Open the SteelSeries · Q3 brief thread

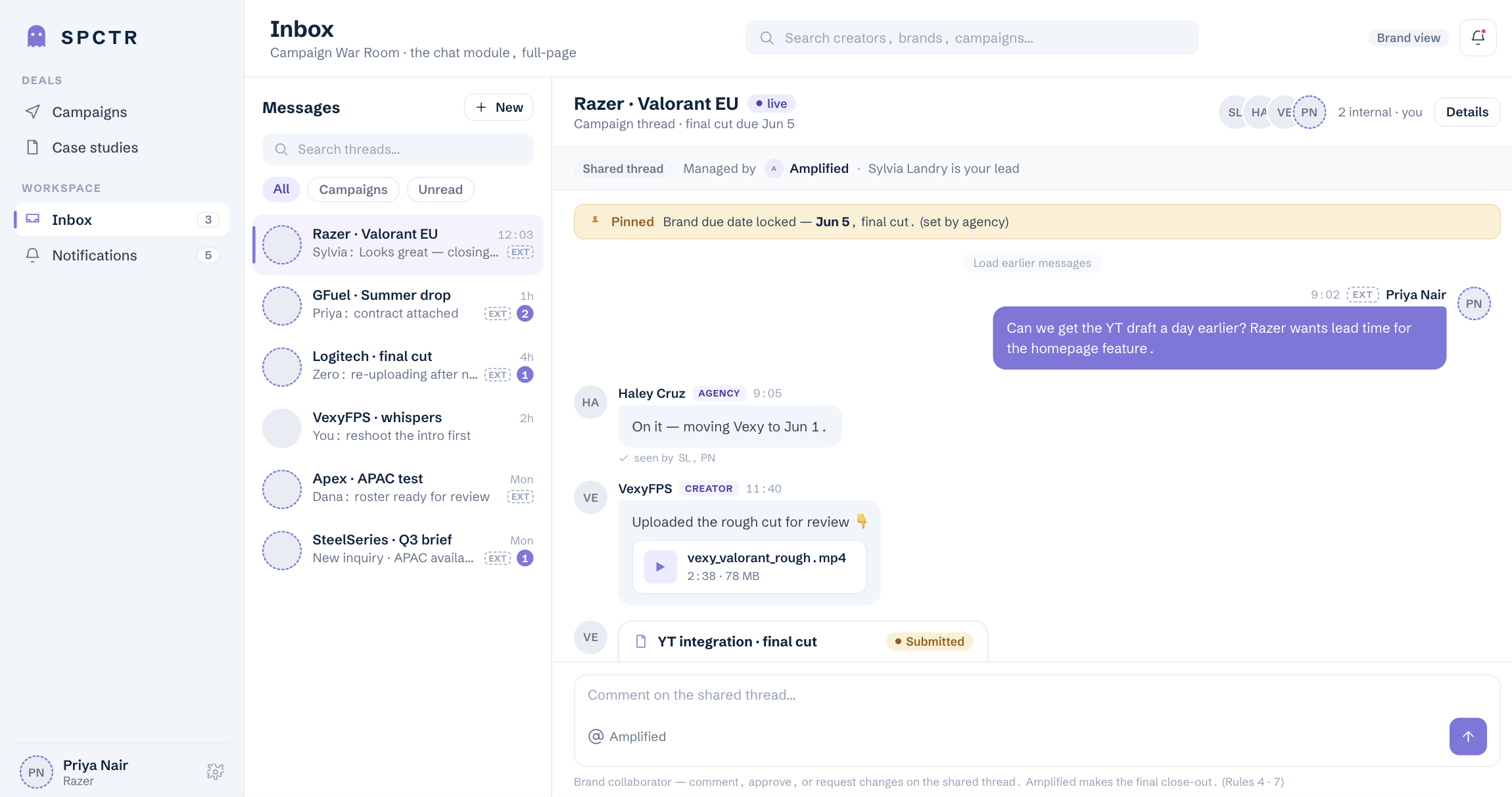tap(398, 550)
